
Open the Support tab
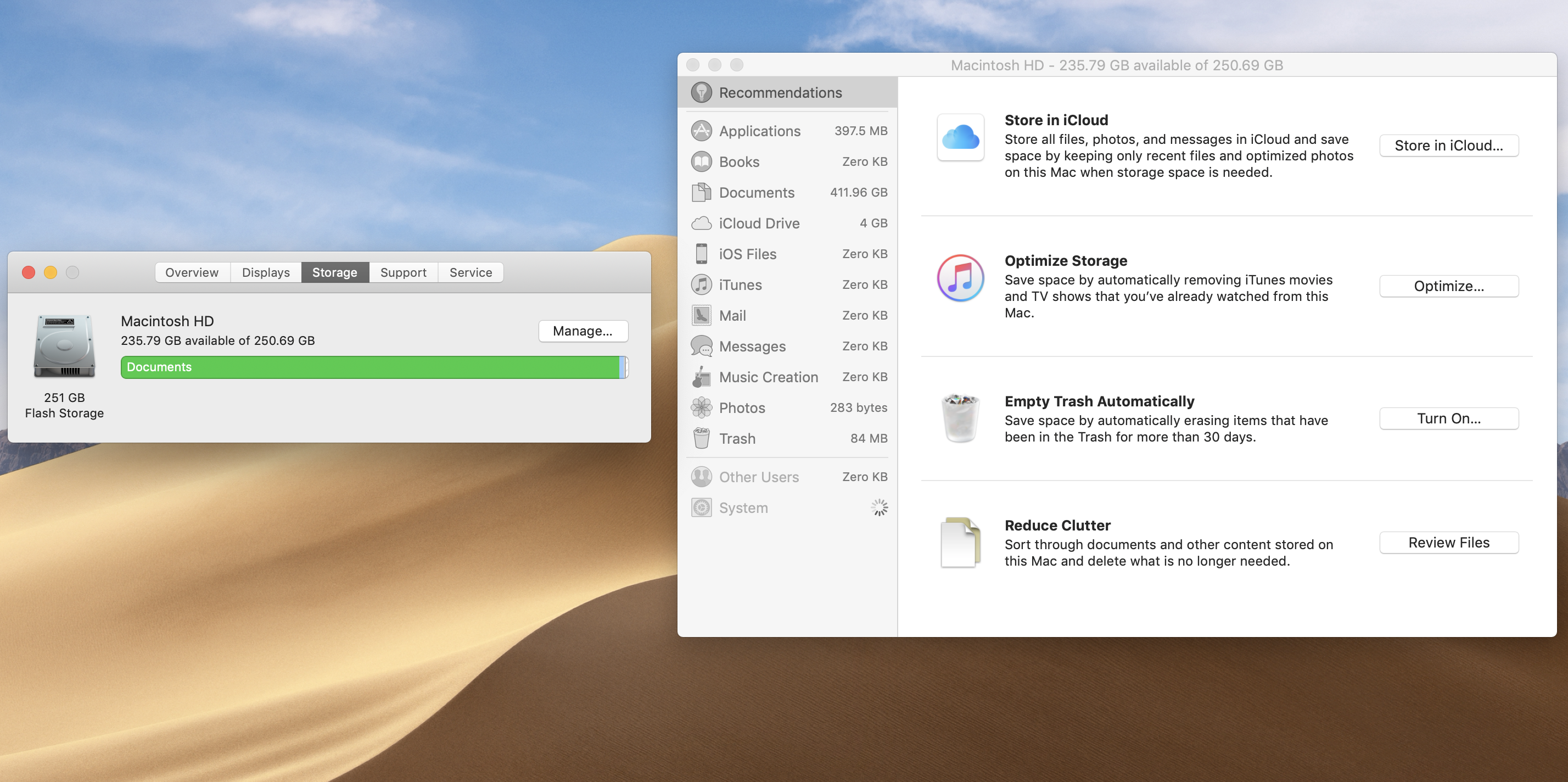coord(403,272)
